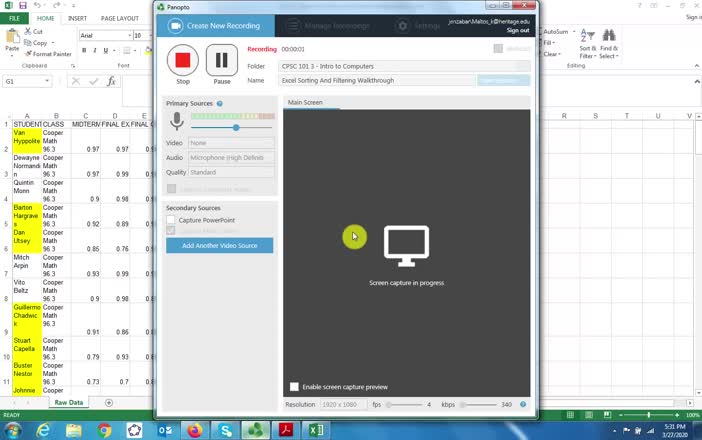702x440 pixels.
Task: Switch to the INSERT ribbon tab
Action: point(77,18)
